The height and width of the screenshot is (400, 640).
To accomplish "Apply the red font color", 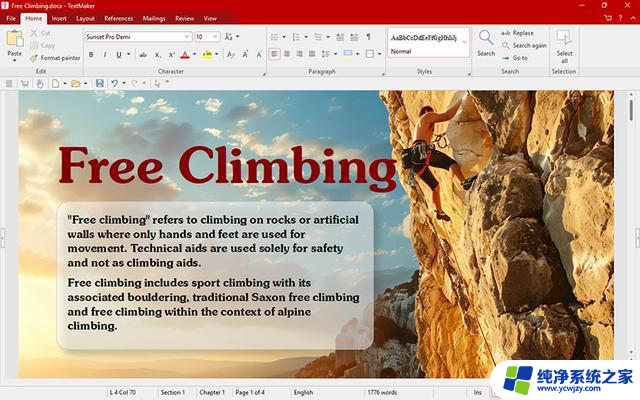I will pyautogui.click(x=185, y=55).
